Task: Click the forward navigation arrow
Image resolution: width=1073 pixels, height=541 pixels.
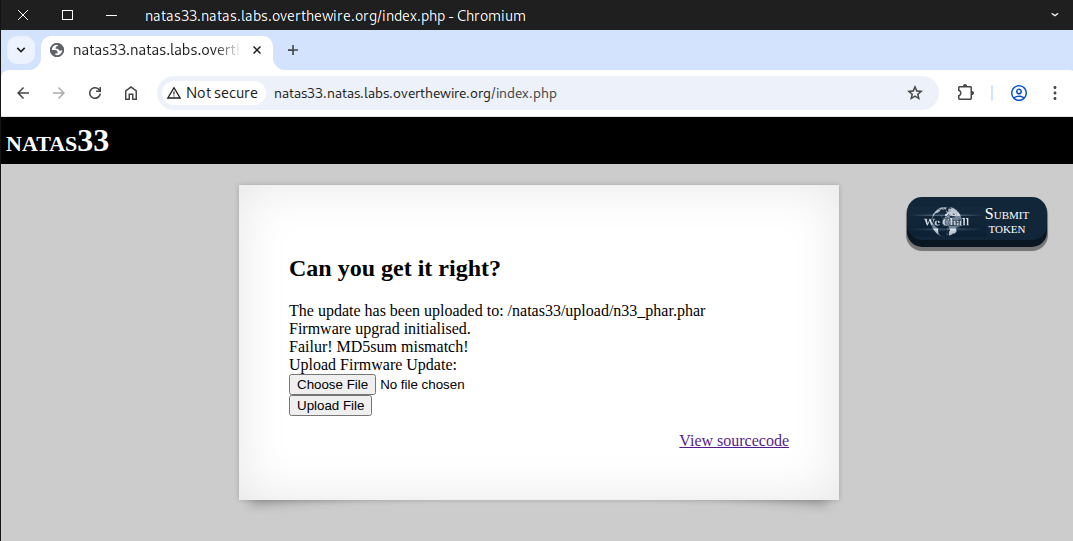Action: [x=59, y=93]
